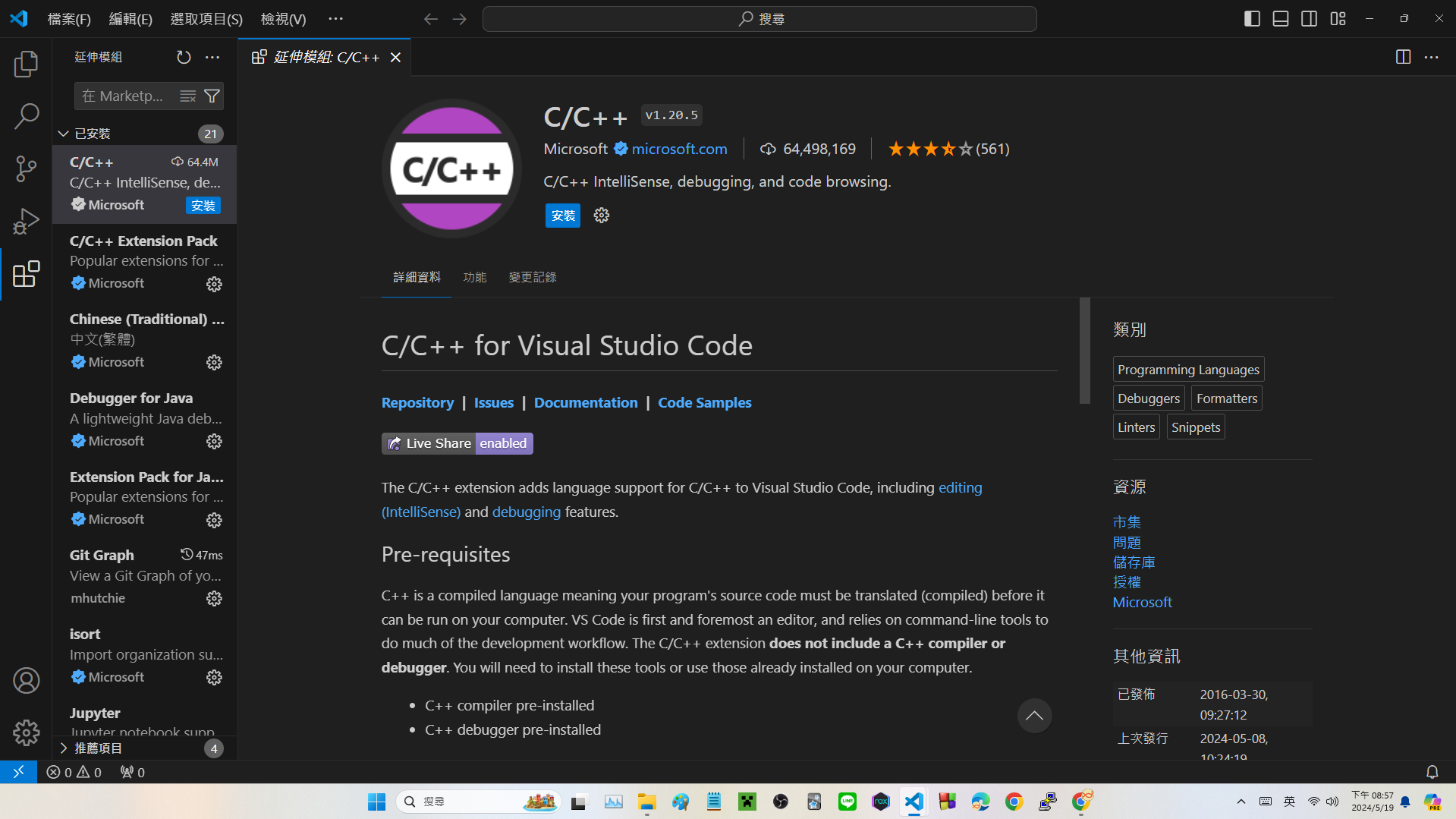Open the Run and Debug view
The image size is (1456, 819).
coord(26,221)
